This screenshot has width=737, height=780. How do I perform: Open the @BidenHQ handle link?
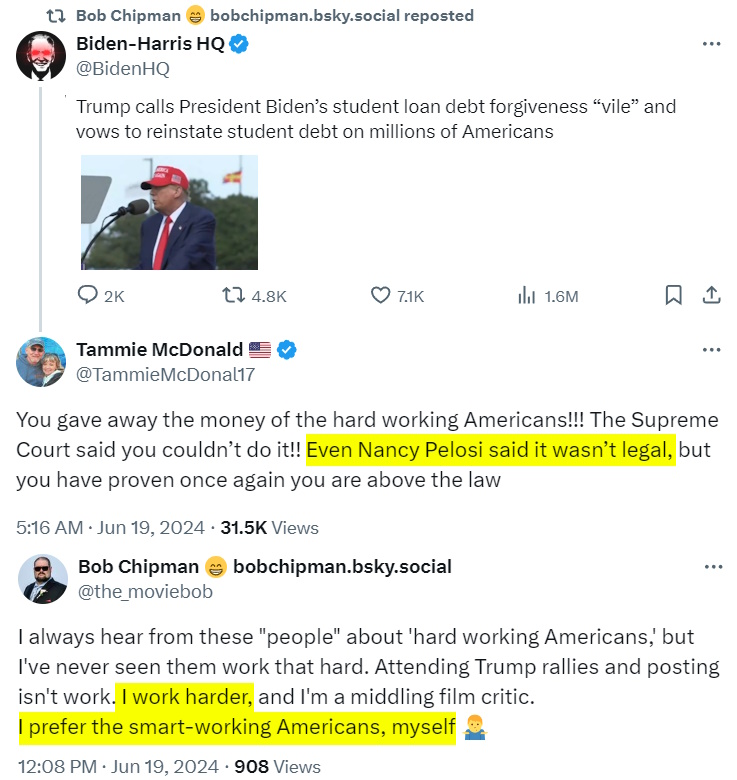(123, 68)
